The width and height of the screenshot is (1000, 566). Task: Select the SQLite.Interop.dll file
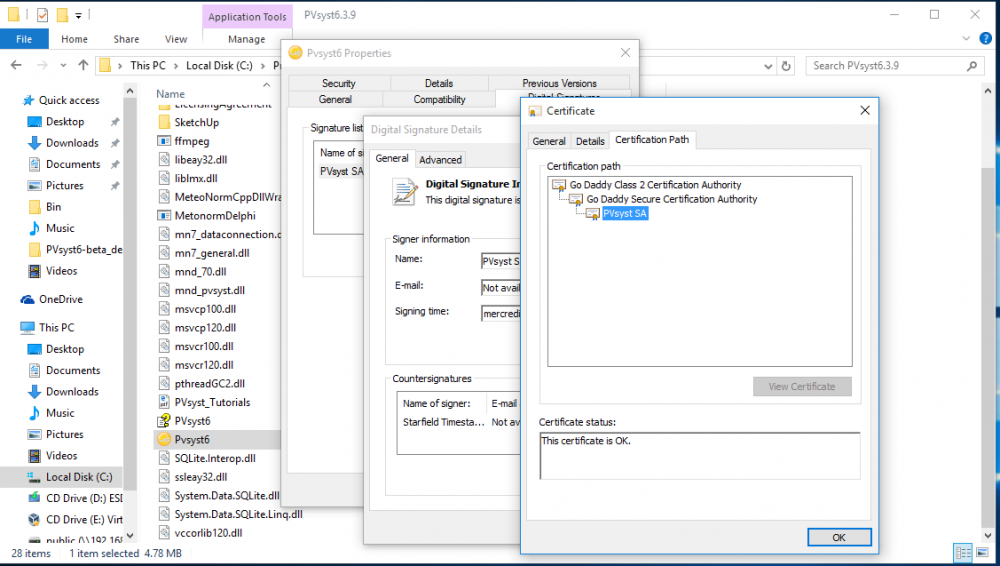(x=215, y=458)
